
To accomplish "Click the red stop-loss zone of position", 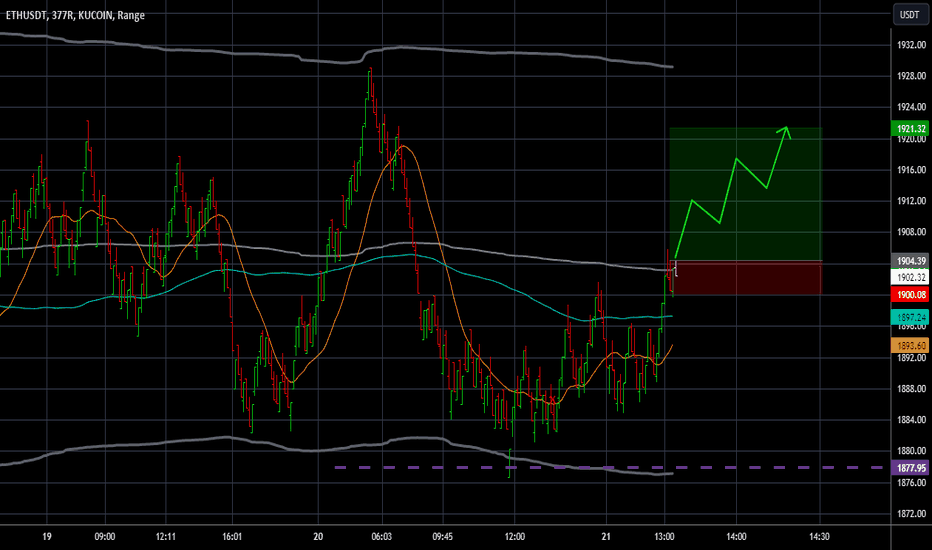I will (x=747, y=278).
